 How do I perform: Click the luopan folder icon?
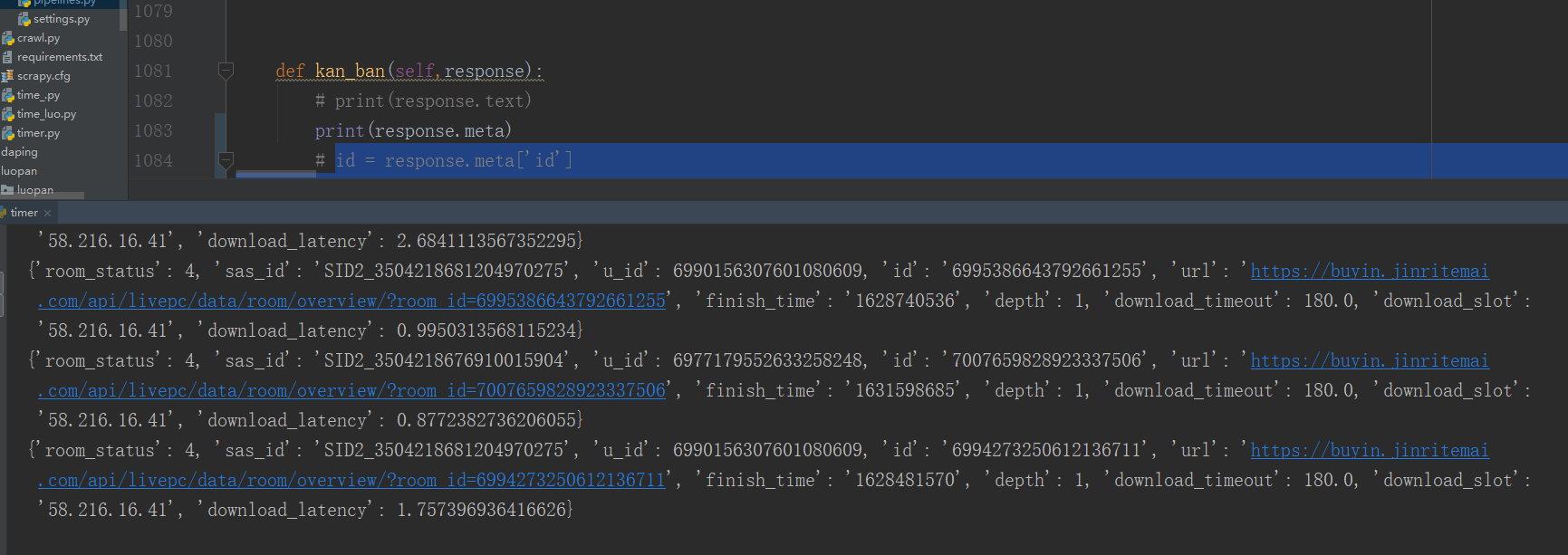point(8,190)
